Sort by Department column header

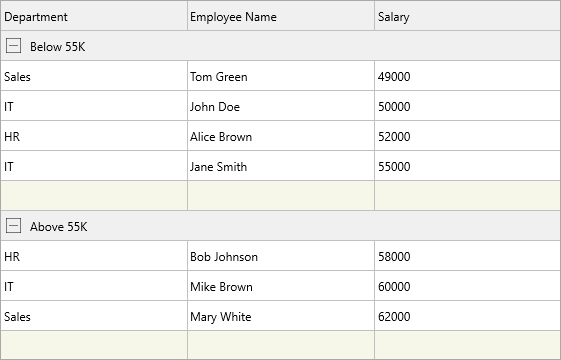(x=94, y=16)
